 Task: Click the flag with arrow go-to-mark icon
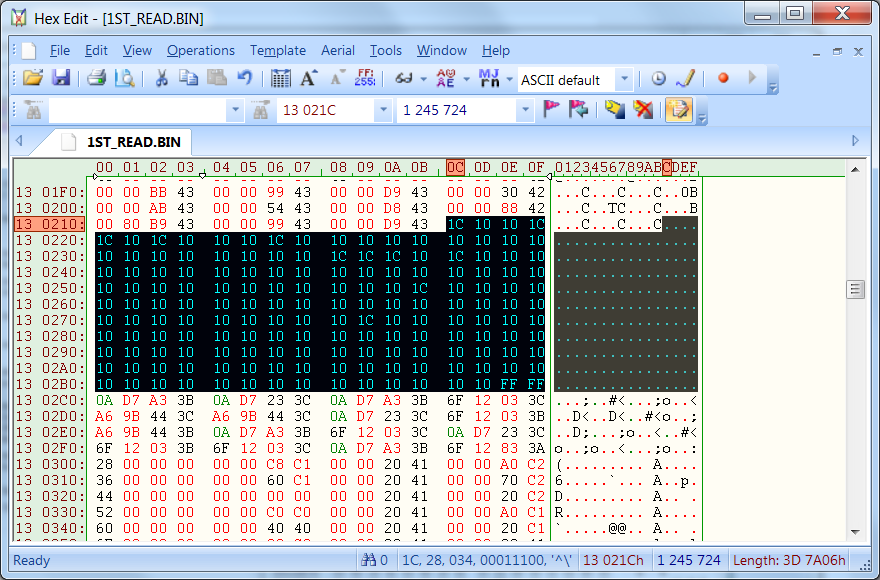(578, 110)
